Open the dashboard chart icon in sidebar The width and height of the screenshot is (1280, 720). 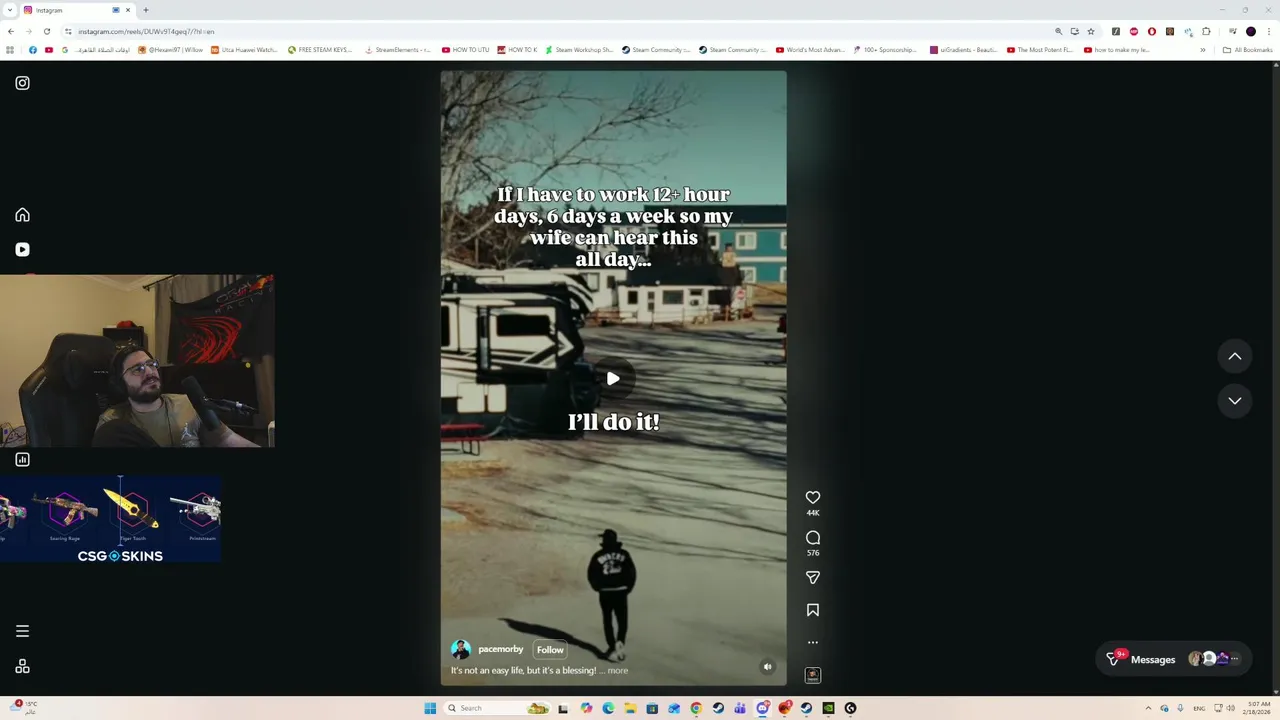(x=22, y=459)
